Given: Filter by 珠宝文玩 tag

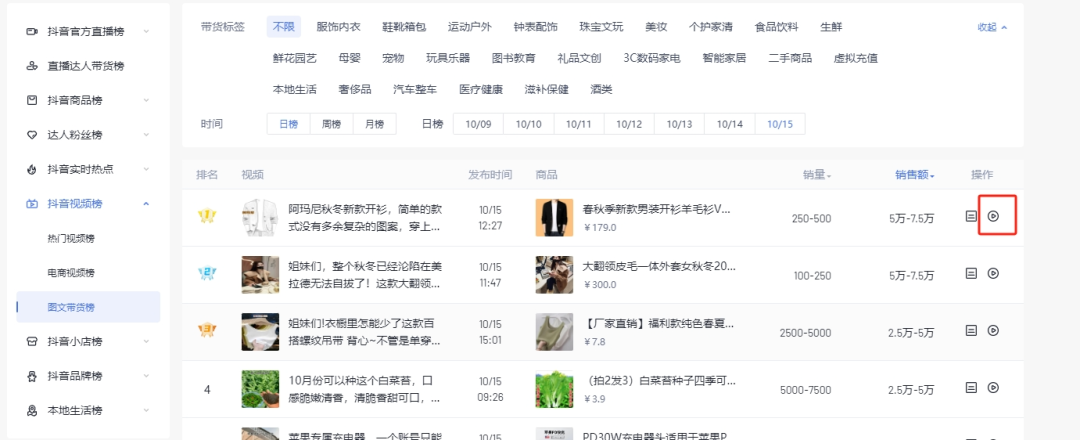Looking at the screenshot, I should [601, 28].
